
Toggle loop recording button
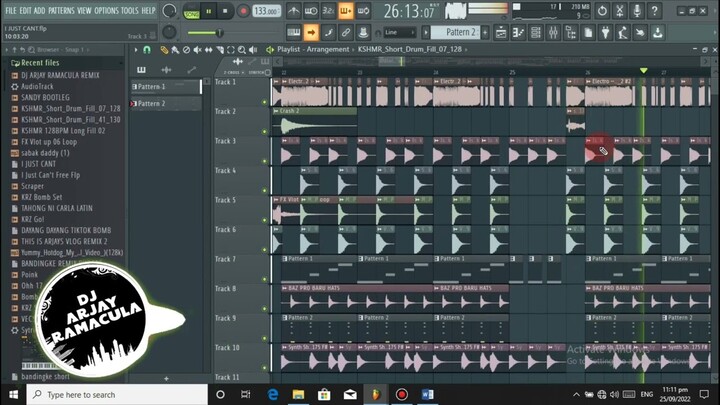(363, 11)
